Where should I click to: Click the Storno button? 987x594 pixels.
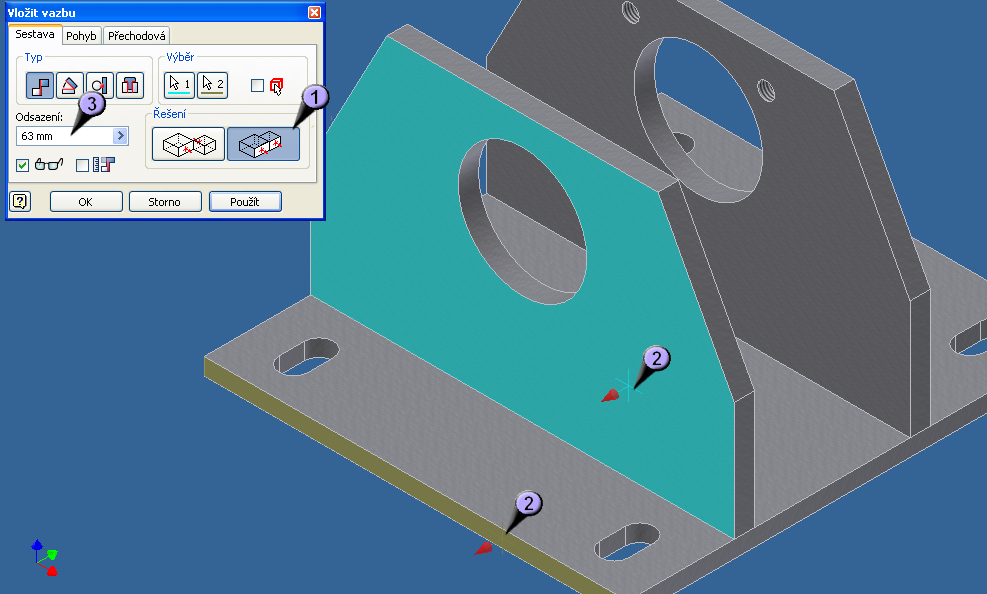(x=165, y=201)
